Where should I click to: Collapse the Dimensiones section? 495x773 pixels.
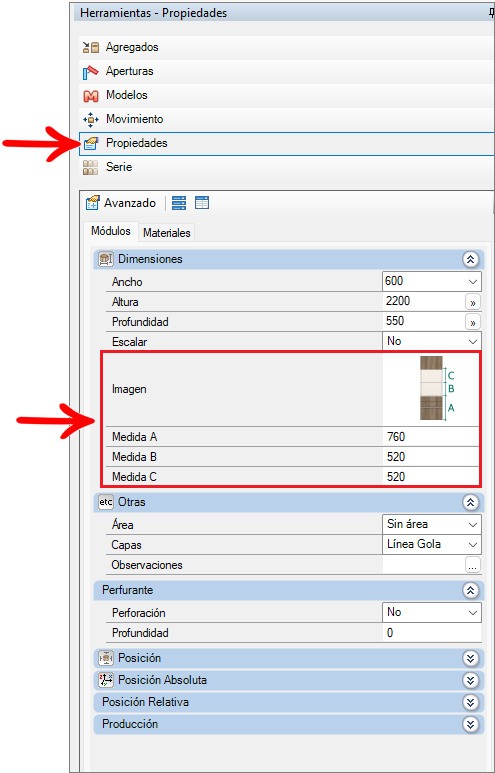(x=470, y=259)
